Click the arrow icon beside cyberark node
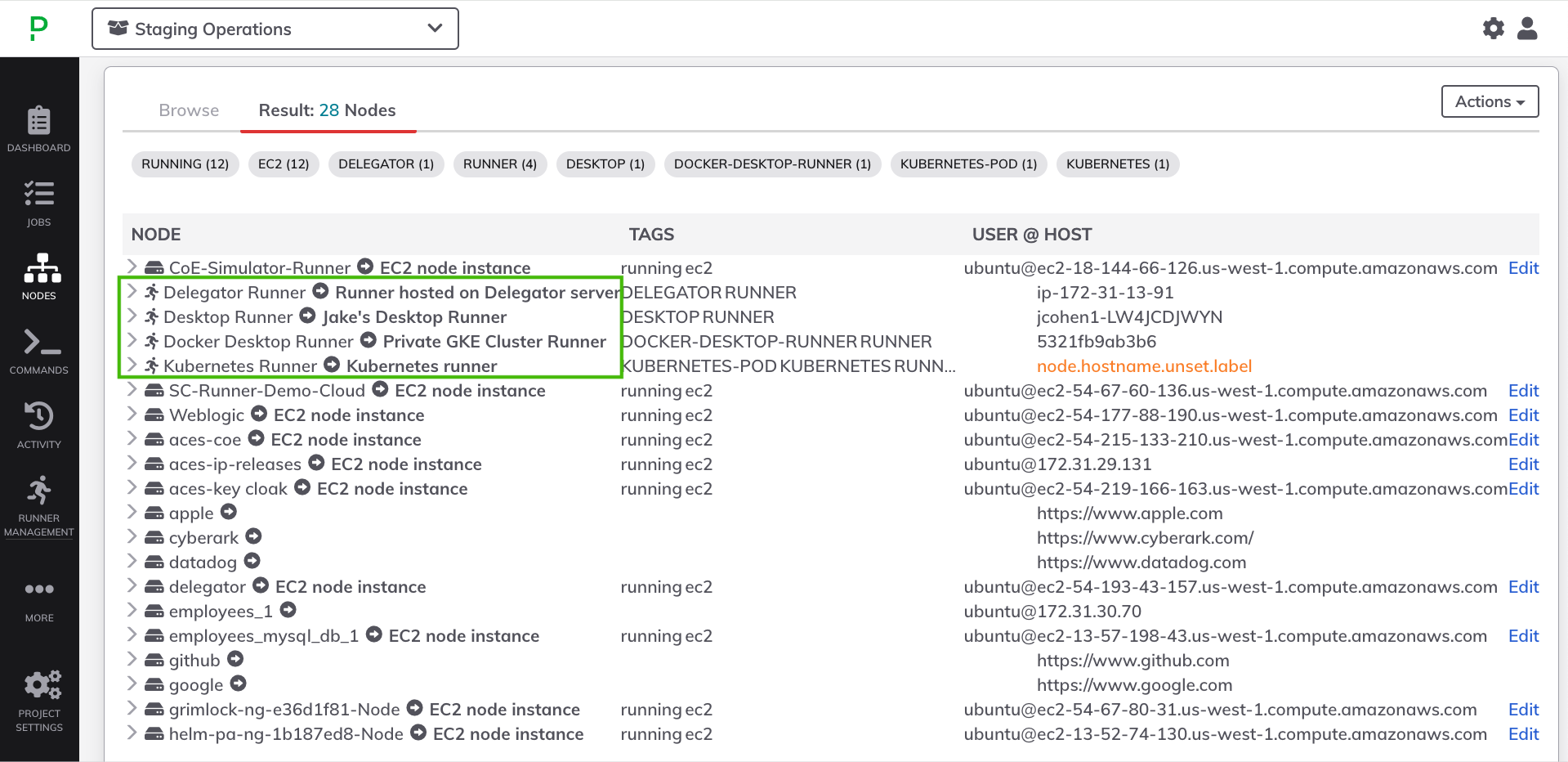This screenshot has height=762, width=1568. coord(254,536)
